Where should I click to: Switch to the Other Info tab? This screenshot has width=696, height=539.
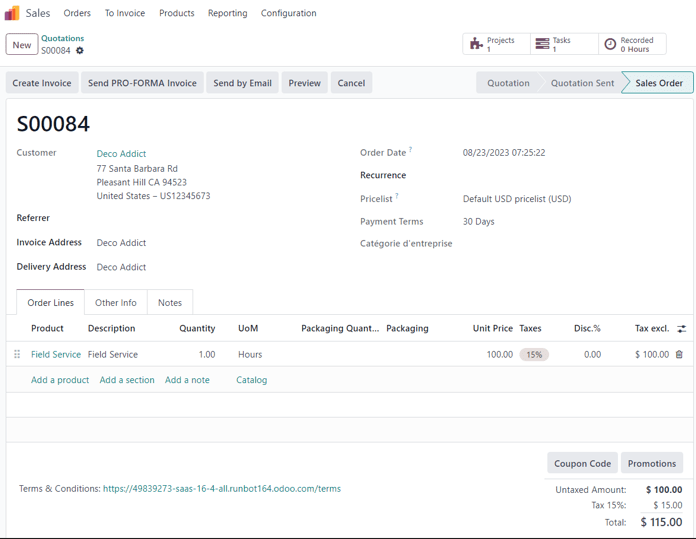pyautogui.click(x=116, y=303)
